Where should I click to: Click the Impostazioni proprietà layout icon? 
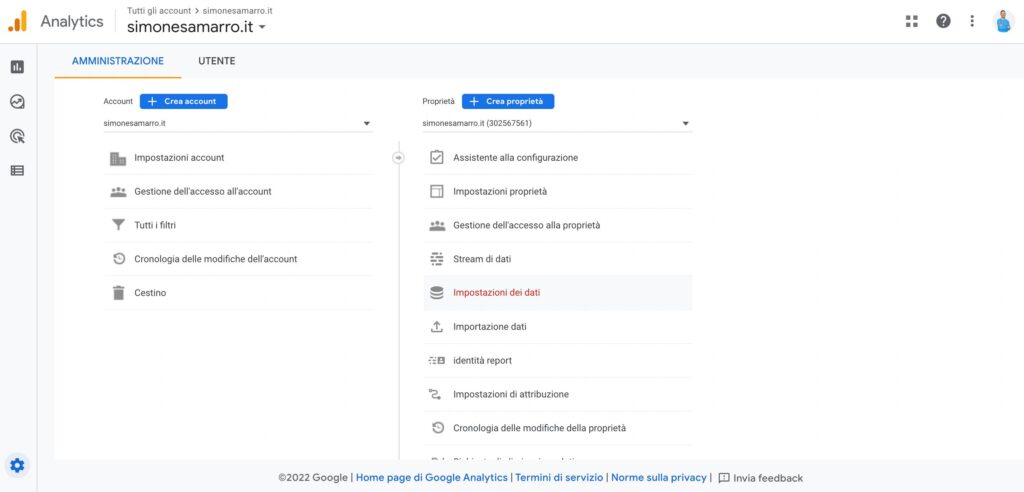tap(437, 191)
